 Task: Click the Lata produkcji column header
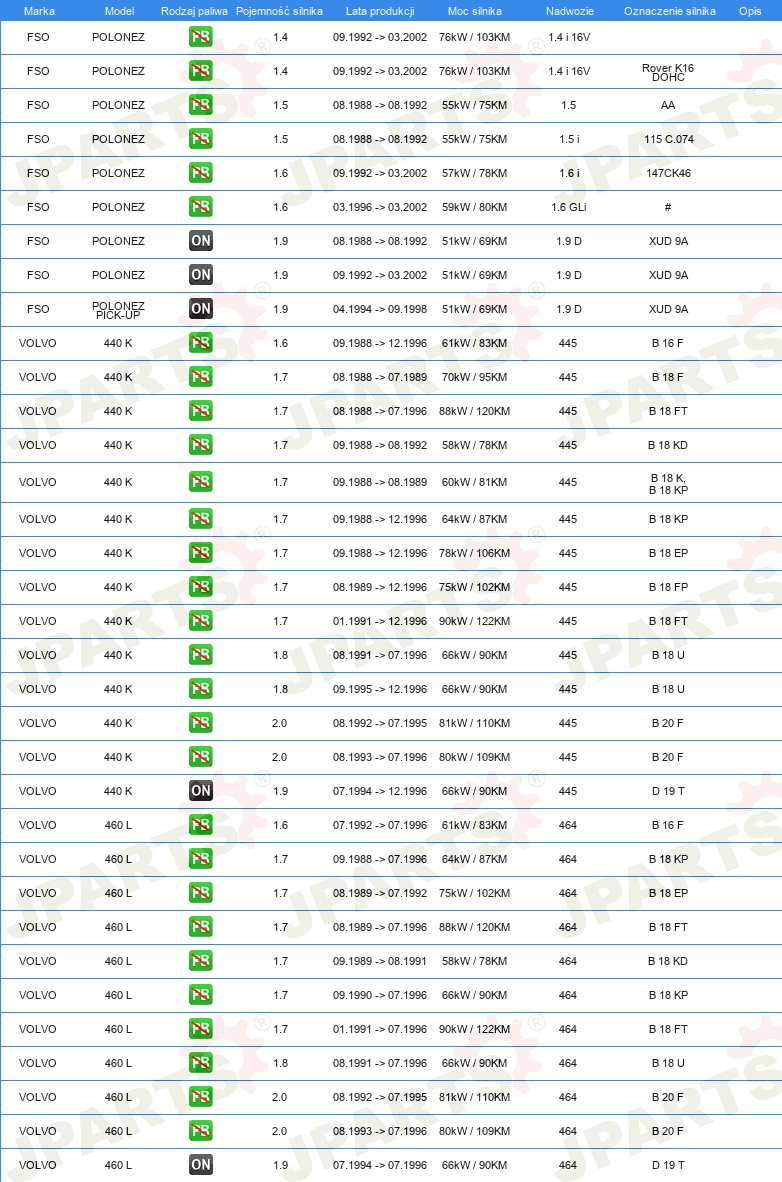380,11
